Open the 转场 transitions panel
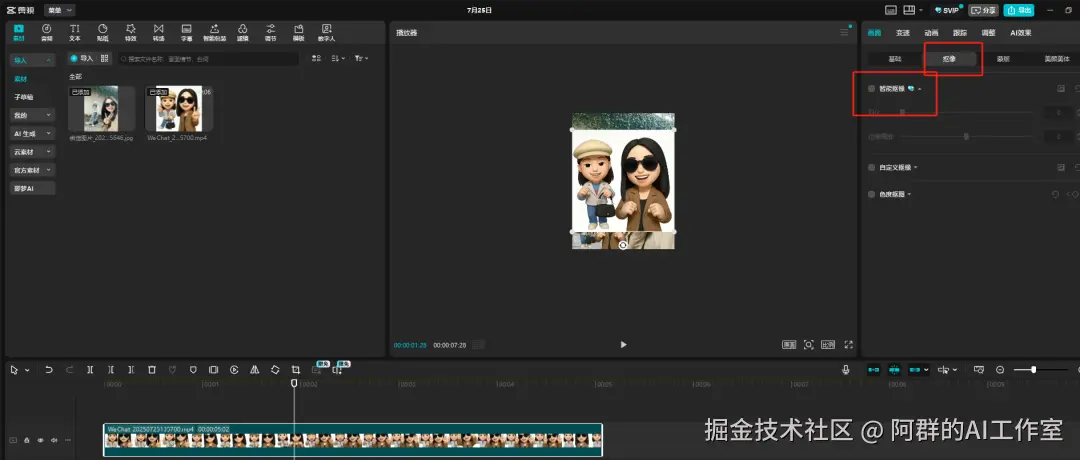 click(x=158, y=32)
